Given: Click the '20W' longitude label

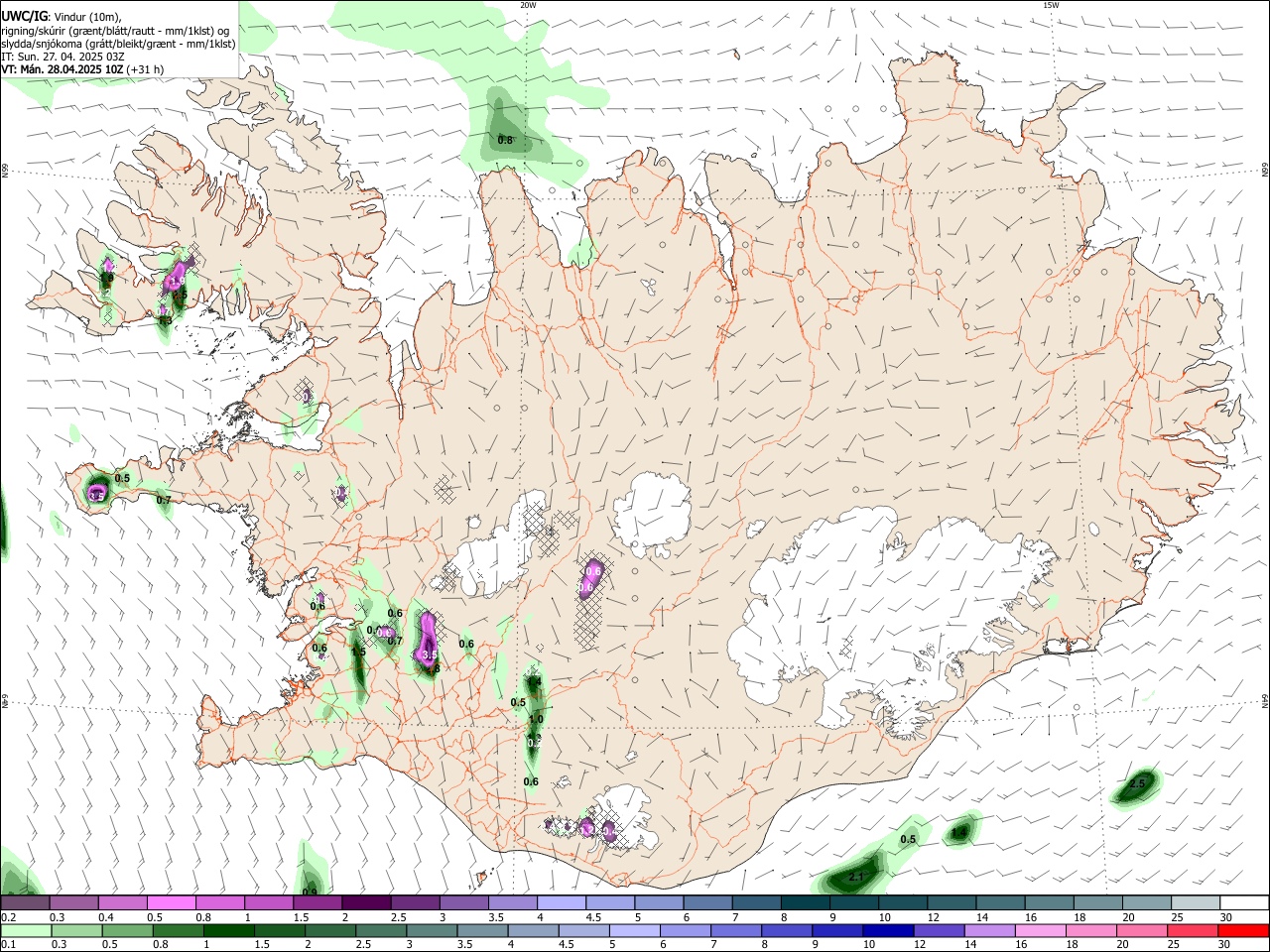Looking at the screenshot, I should tap(528, 5).
